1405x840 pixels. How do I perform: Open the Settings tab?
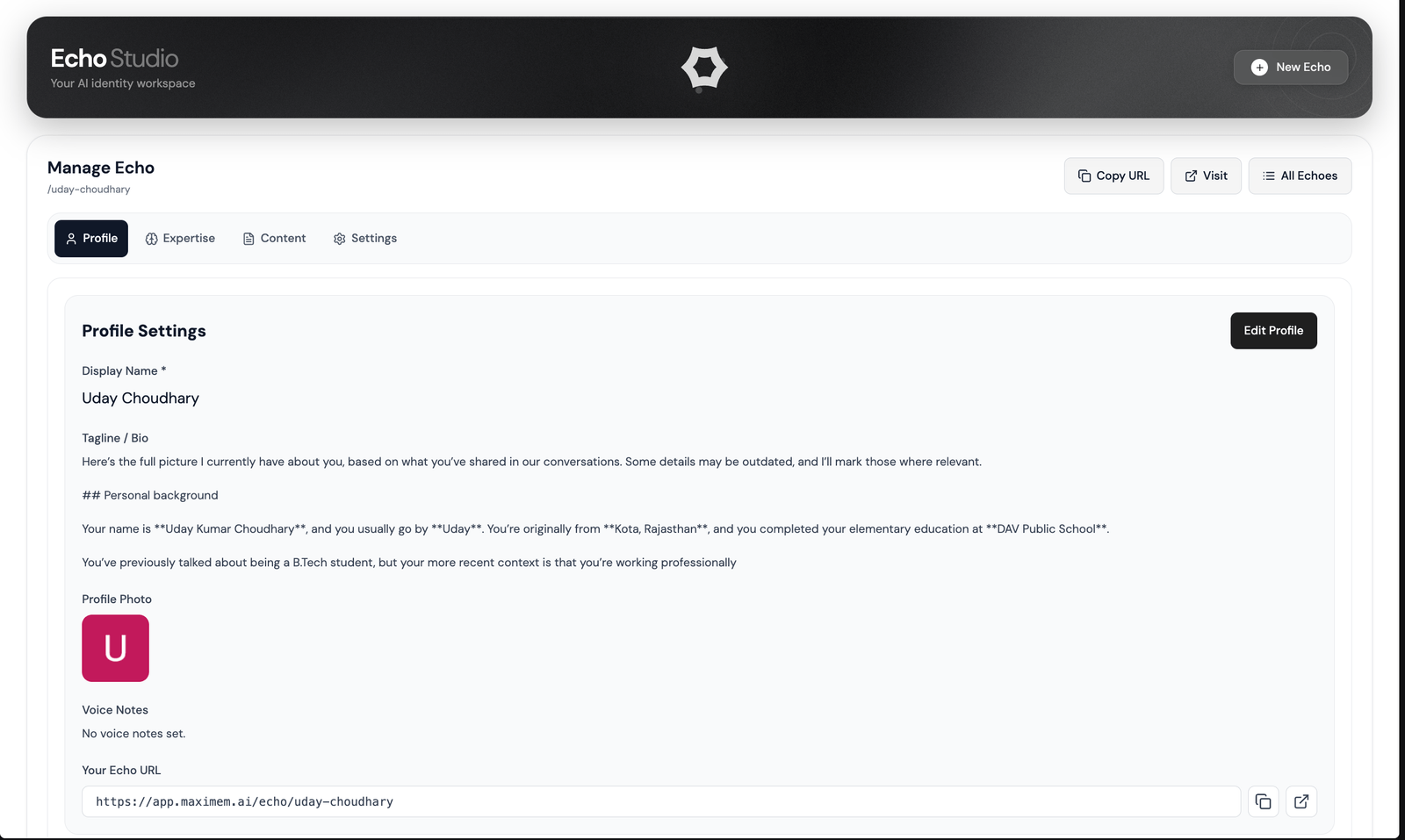click(365, 239)
